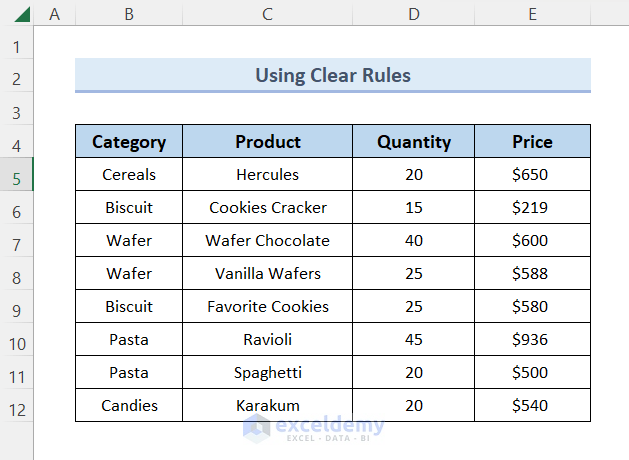
Task: Select the Hercules product cell
Action: click(x=267, y=175)
